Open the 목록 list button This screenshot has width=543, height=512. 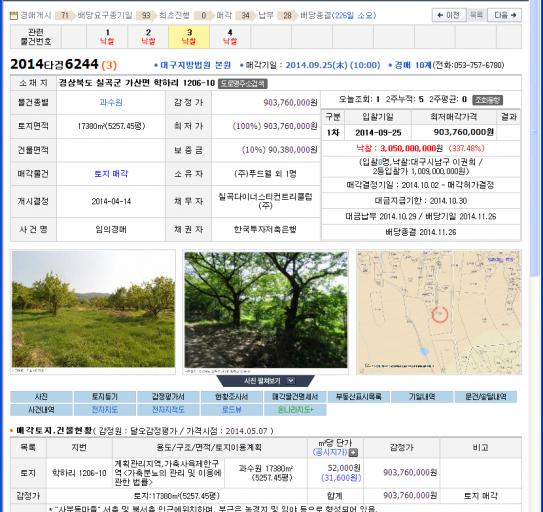click(477, 15)
